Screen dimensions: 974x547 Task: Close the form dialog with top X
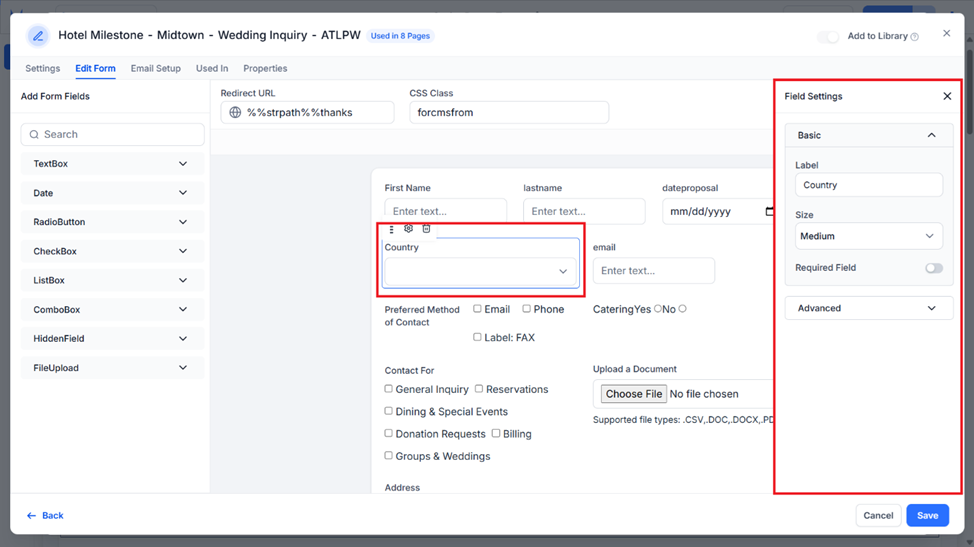pyautogui.click(x=946, y=33)
